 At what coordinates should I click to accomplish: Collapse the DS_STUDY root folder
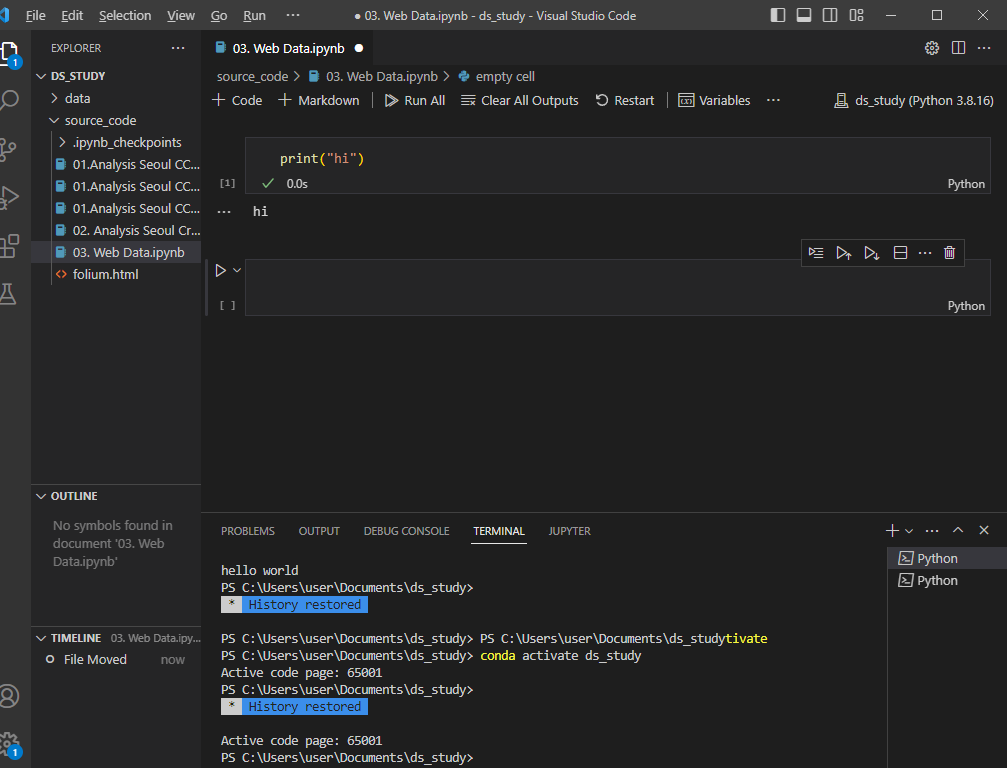coord(116,76)
